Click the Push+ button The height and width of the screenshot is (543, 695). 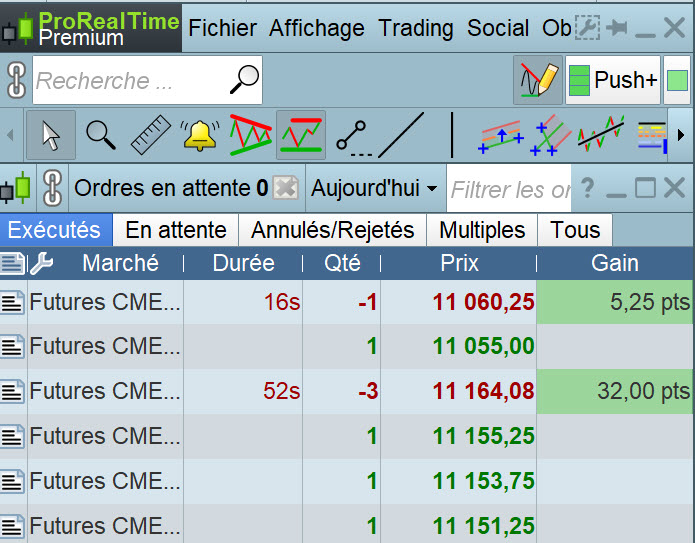point(613,80)
